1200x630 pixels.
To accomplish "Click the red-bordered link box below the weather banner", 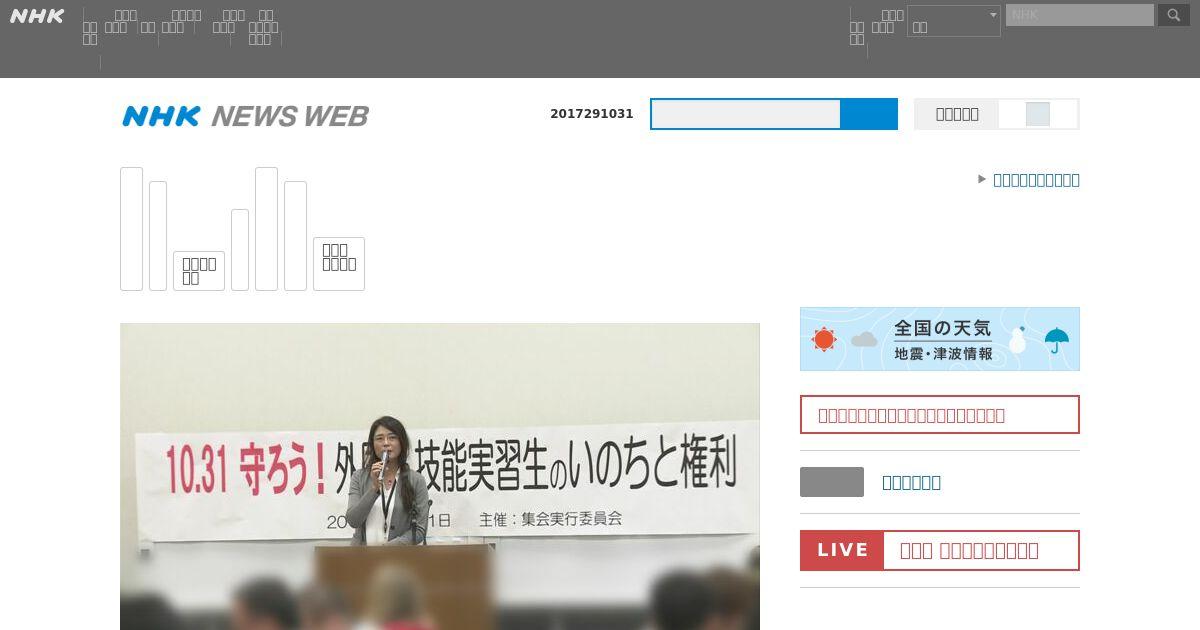I will (940, 414).
